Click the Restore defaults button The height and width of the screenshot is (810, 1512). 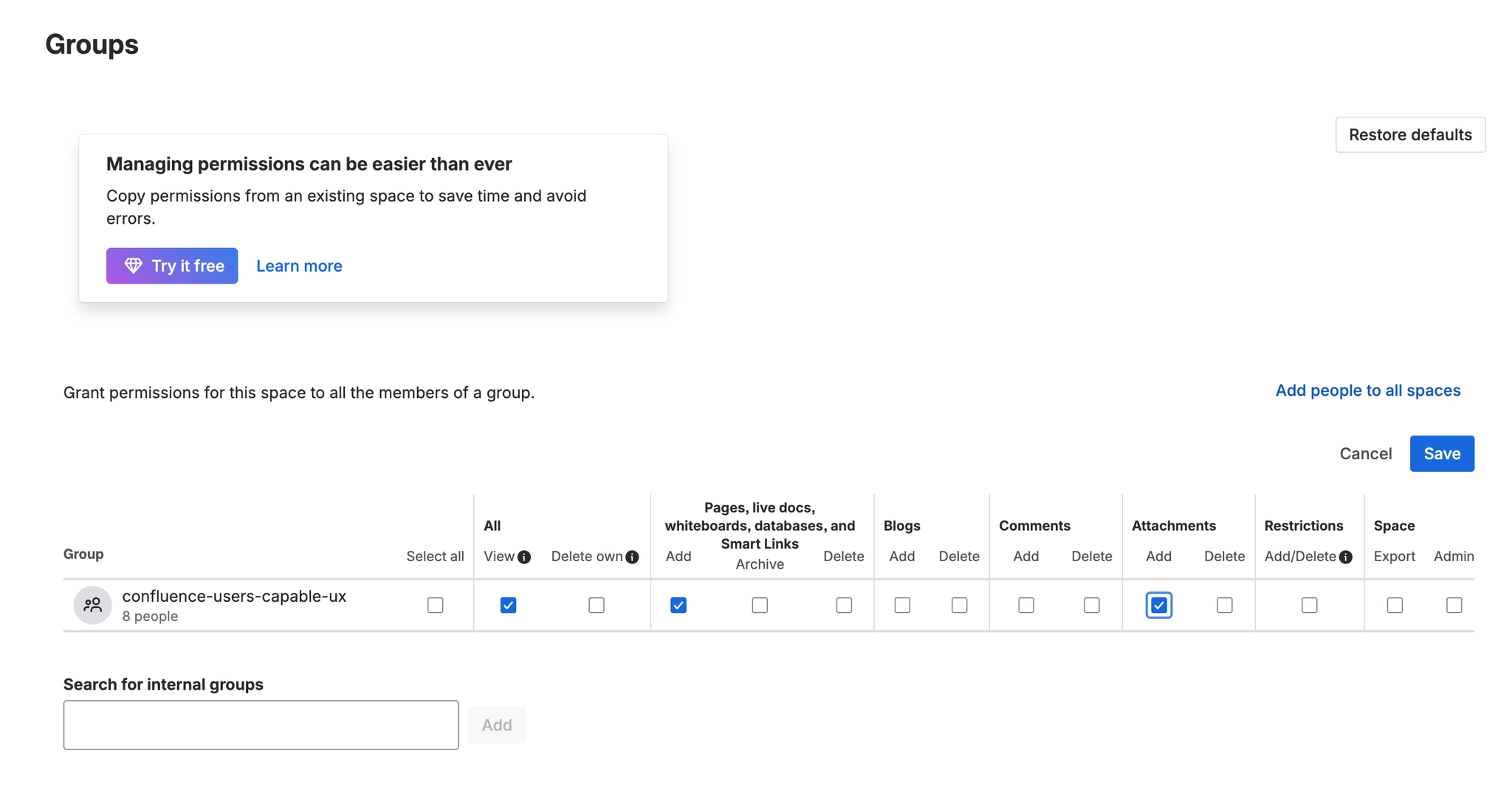click(x=1410, y=134)
